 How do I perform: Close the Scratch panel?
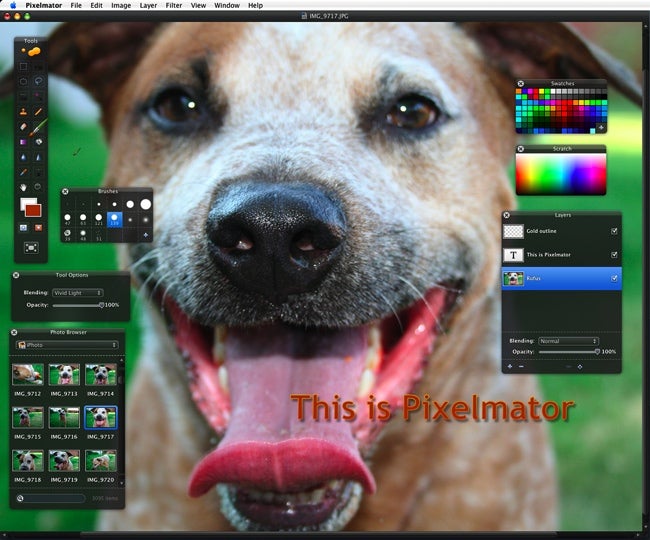(x=521, y=149)
